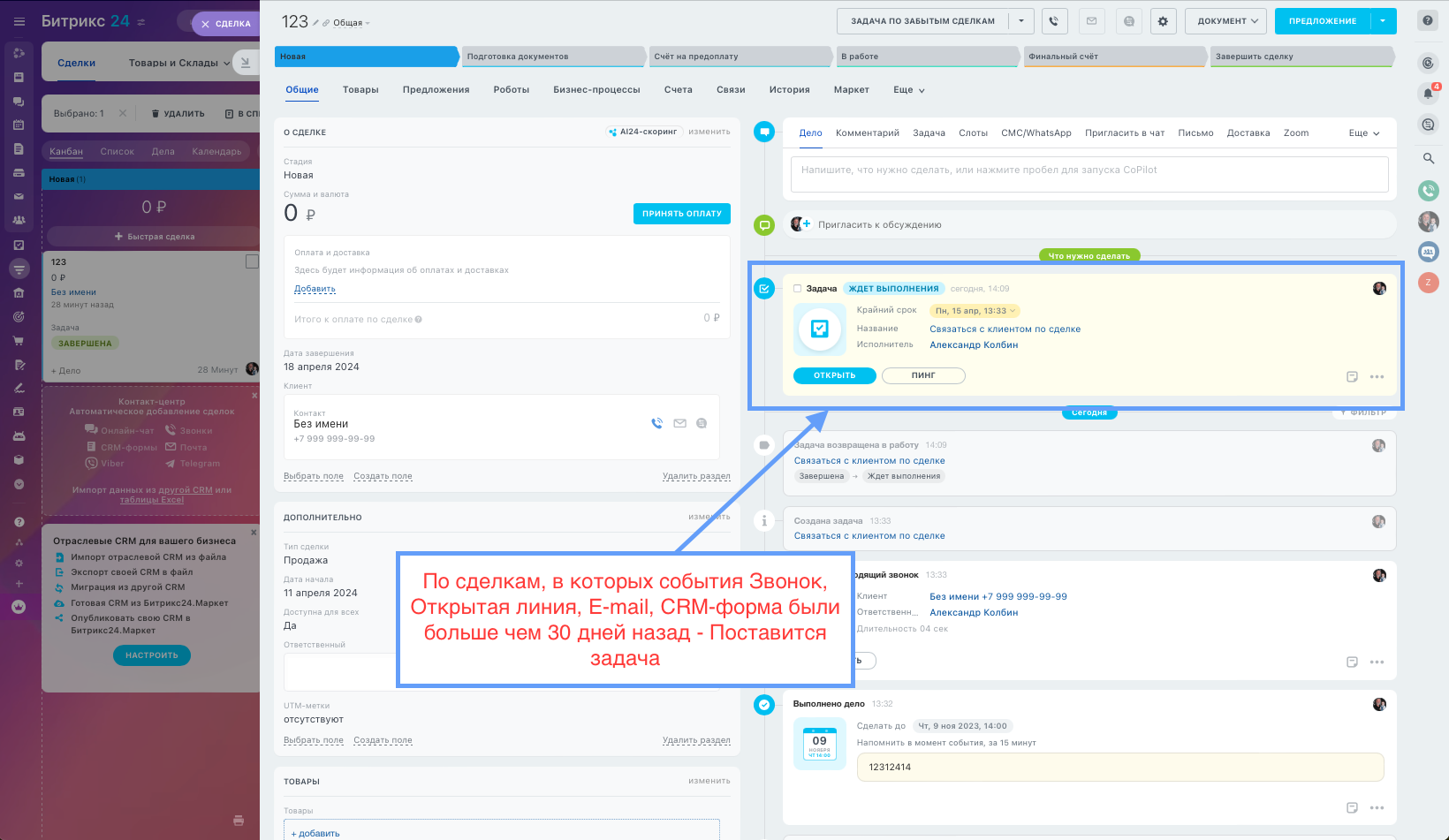
Task: Open the task card three-dots menu
Action: (1377, 377)
